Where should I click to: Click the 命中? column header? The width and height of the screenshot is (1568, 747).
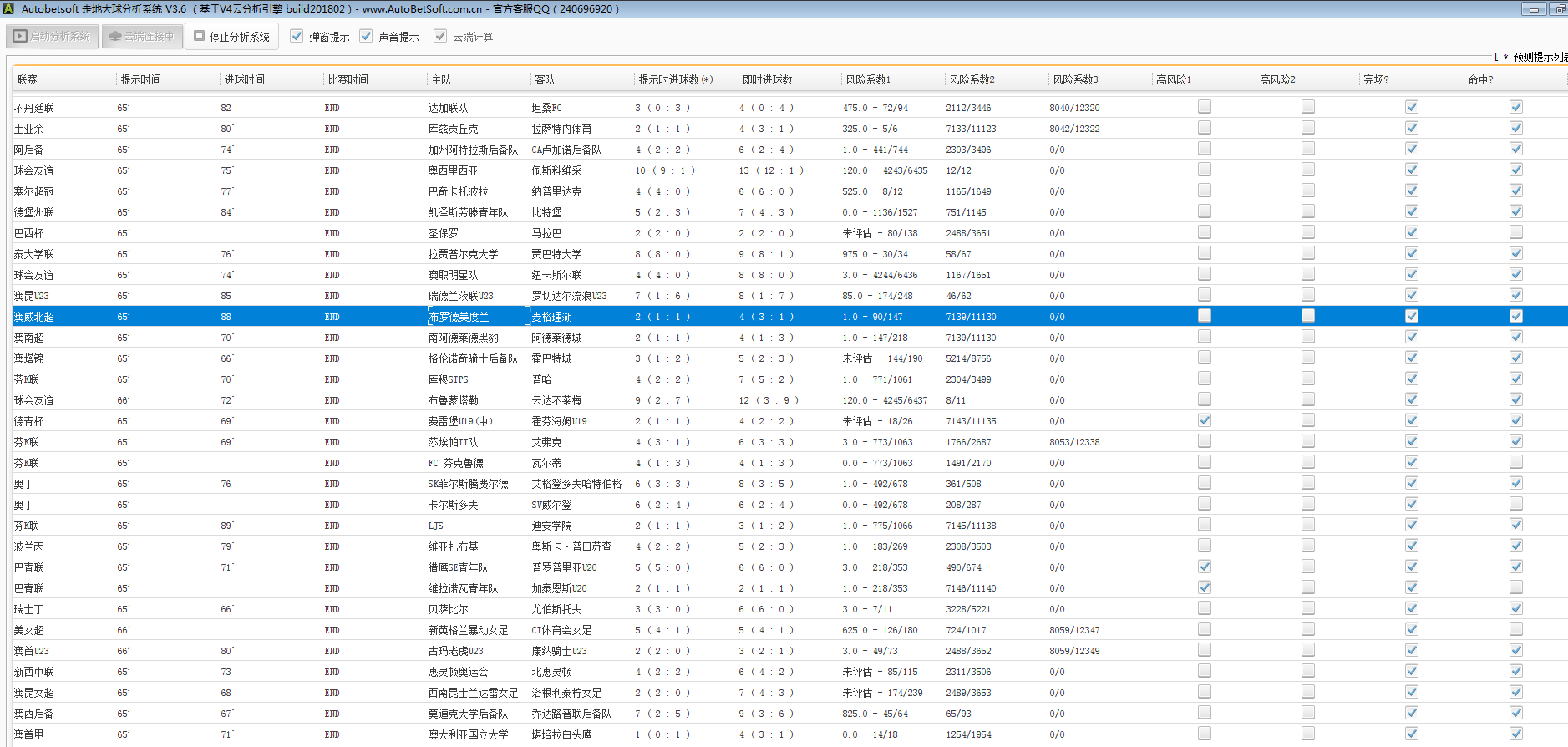(1479, 79)
